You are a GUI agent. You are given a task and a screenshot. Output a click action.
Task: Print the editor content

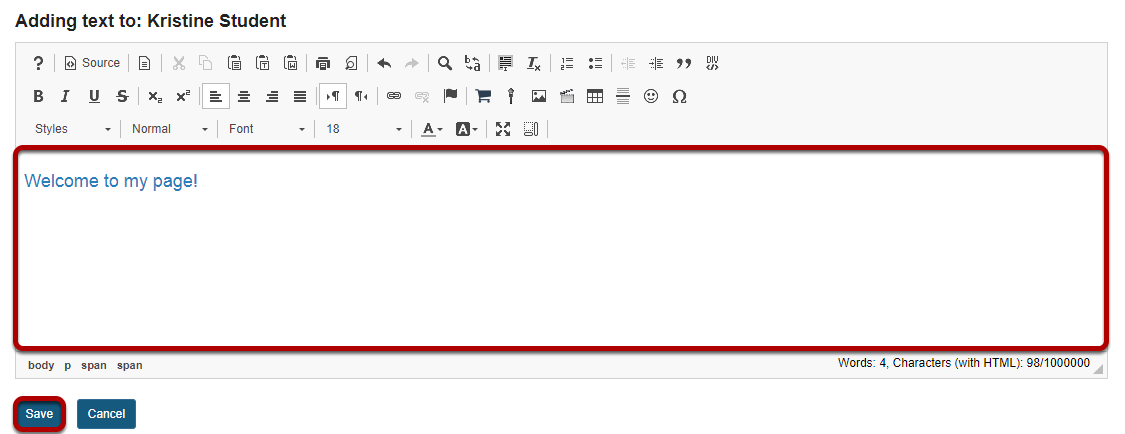324,63
